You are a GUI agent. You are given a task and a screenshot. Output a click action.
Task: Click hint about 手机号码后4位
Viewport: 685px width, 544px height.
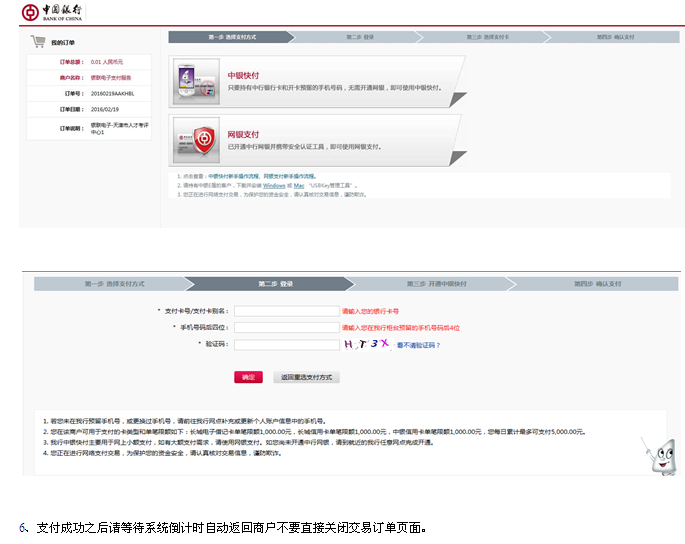[401, 328]
